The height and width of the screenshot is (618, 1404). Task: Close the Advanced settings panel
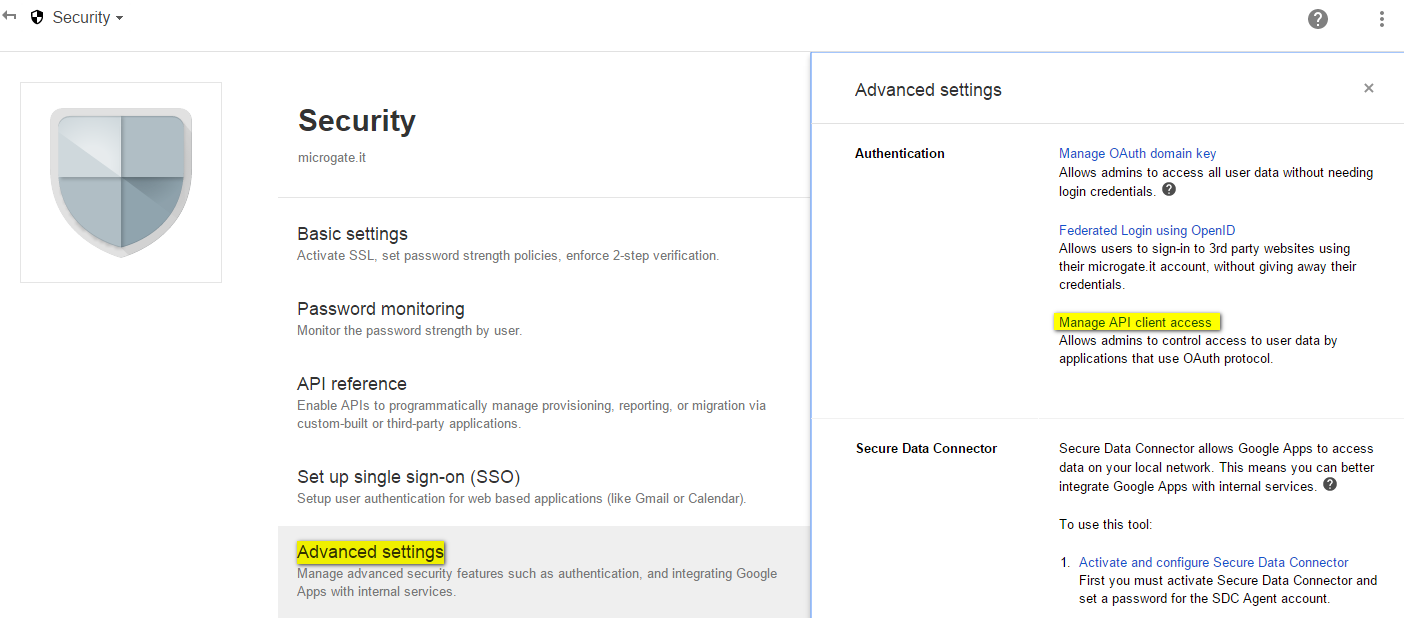pyautogui.click(x=1369, y=88)
